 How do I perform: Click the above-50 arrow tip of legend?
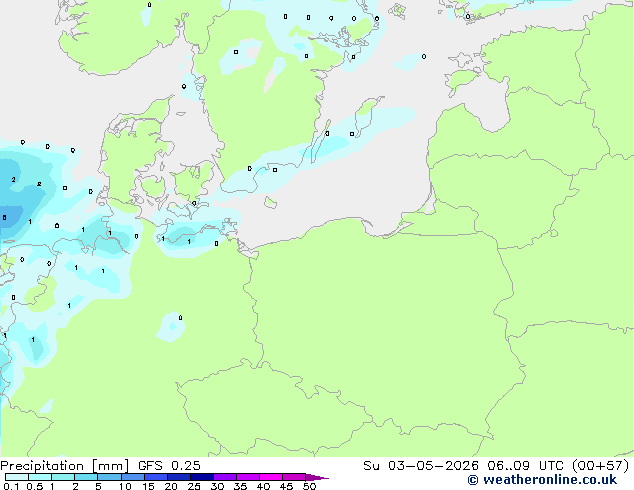[x=317, y=477]
